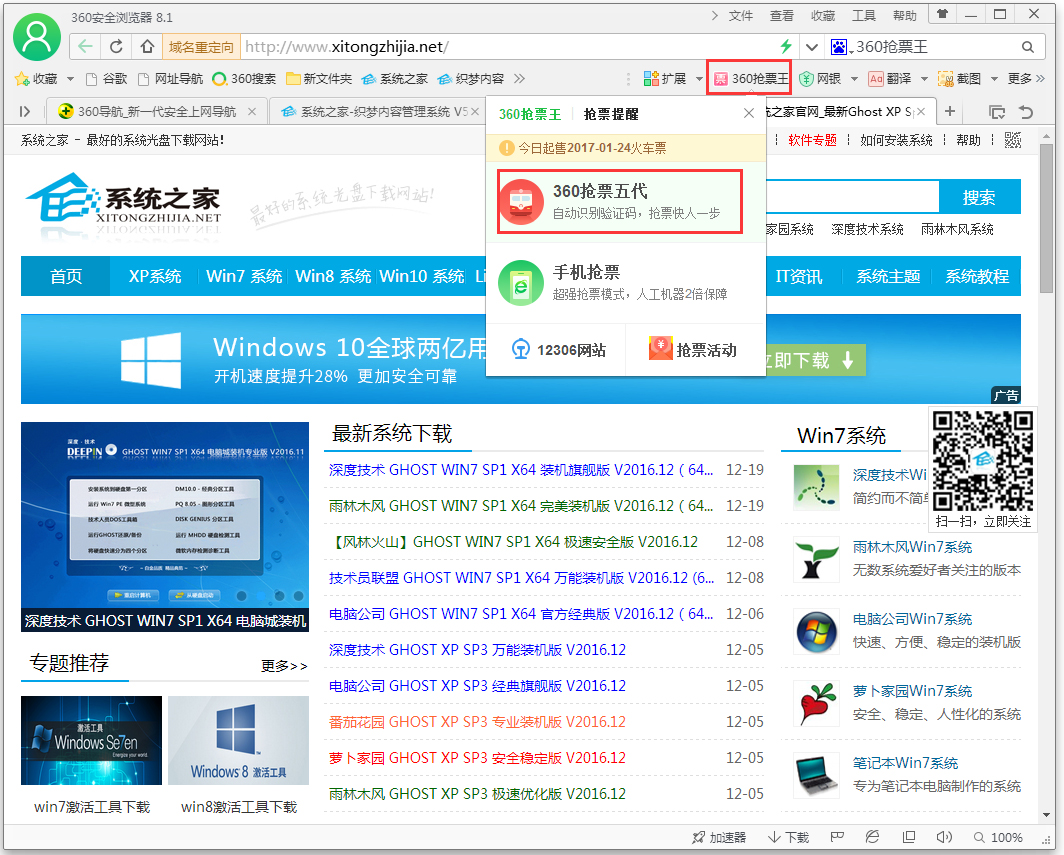Viewport: 1064px width, 855px height.
Task: Open the 收藏 menu in the title bar
Action: [x=822, y=16]
